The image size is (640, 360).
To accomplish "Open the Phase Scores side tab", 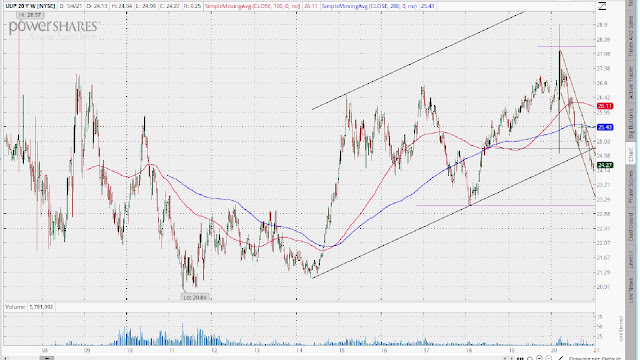I will [632, 187].
